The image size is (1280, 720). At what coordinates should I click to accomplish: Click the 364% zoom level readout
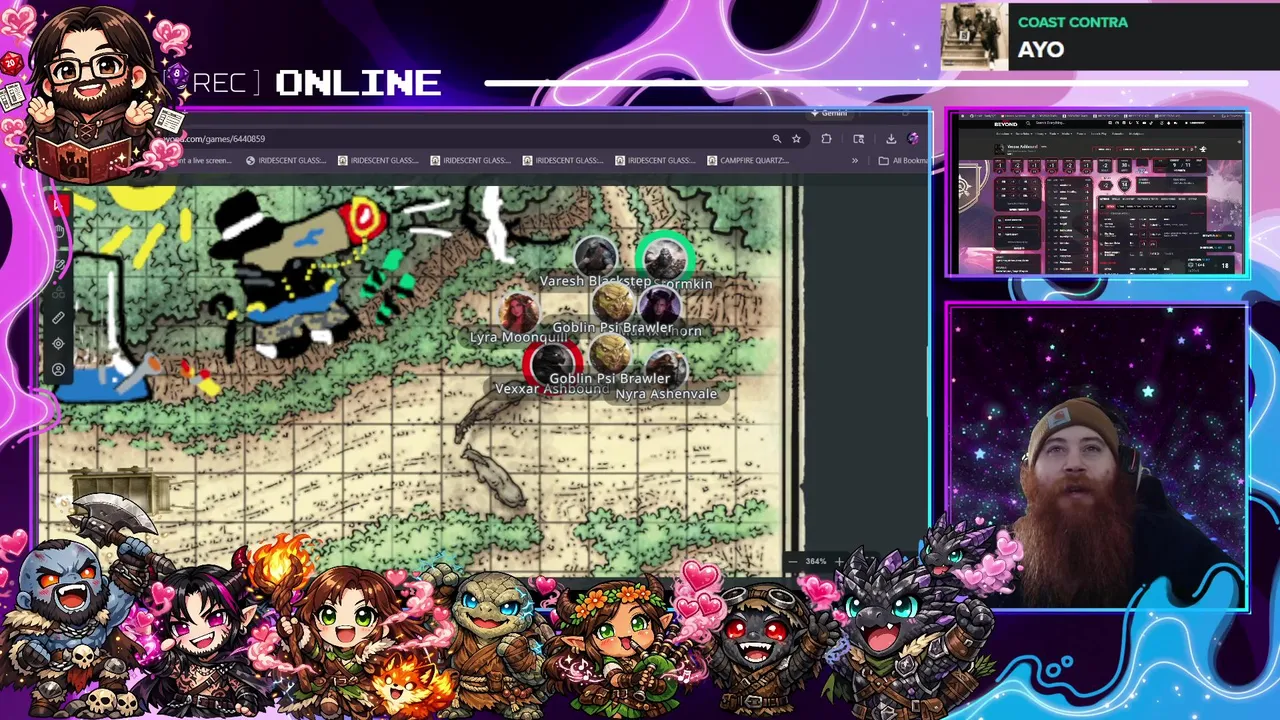click(816, 562)
